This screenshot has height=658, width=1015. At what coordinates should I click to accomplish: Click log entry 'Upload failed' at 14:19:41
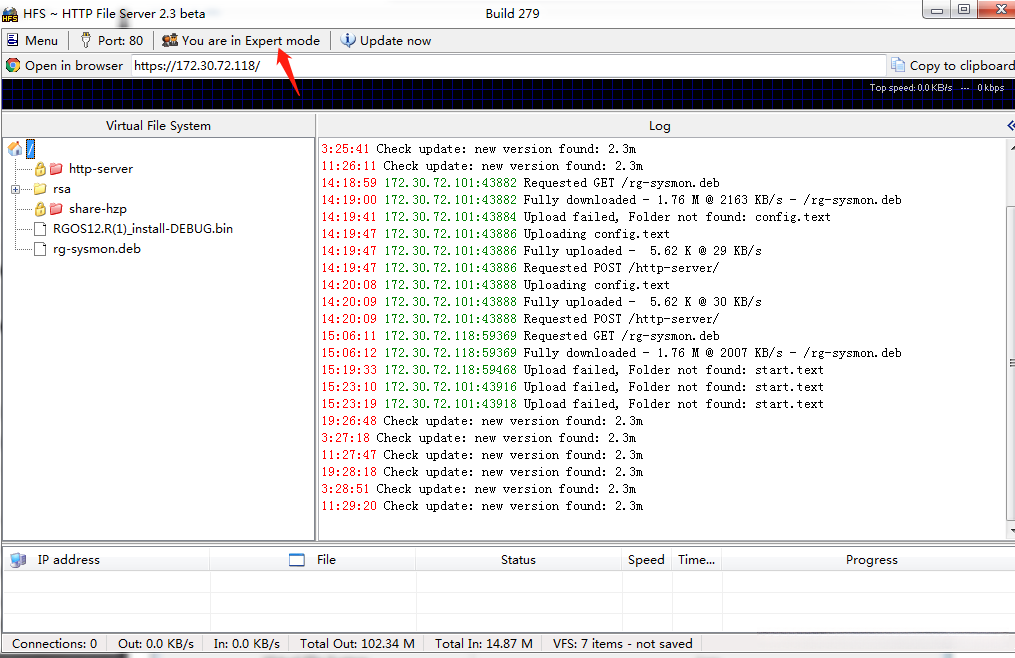click(x=575, y=217)
